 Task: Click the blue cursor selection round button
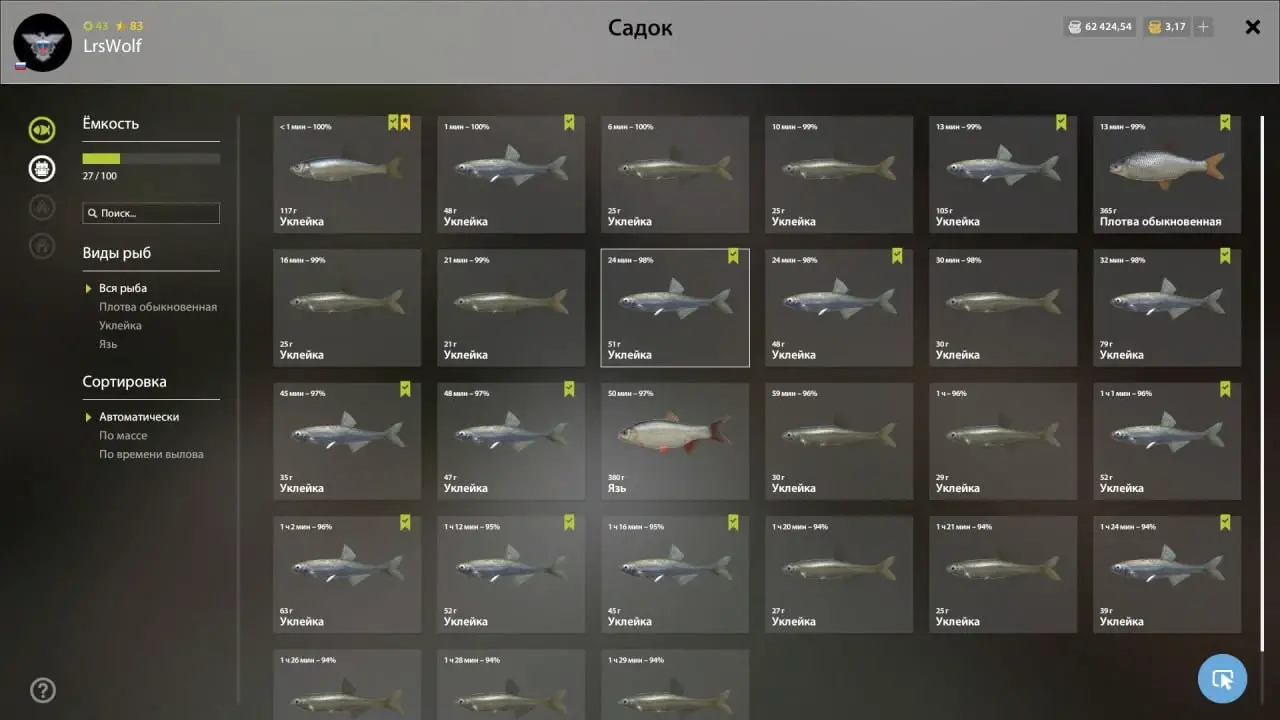pyautogui.click(x=1222, y=679)
